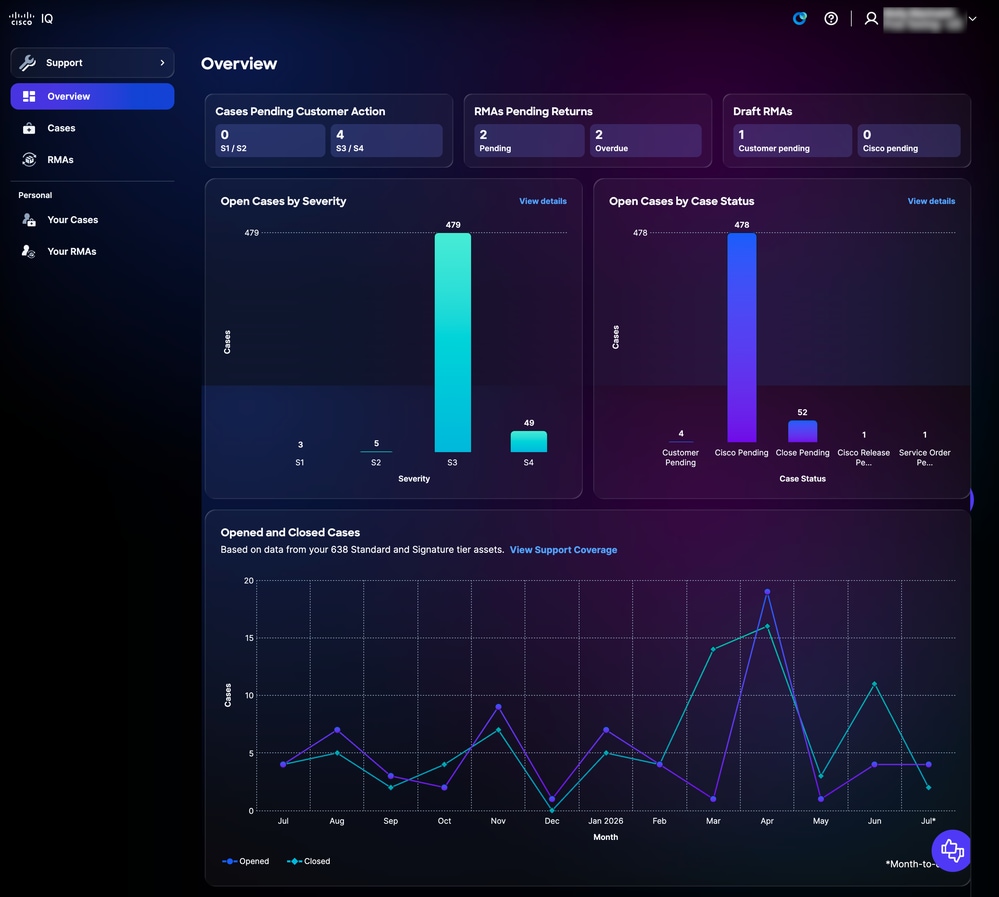Click the Overview grid icon
The height and width of the screenshot is (897, 999).
pos(29,96)
